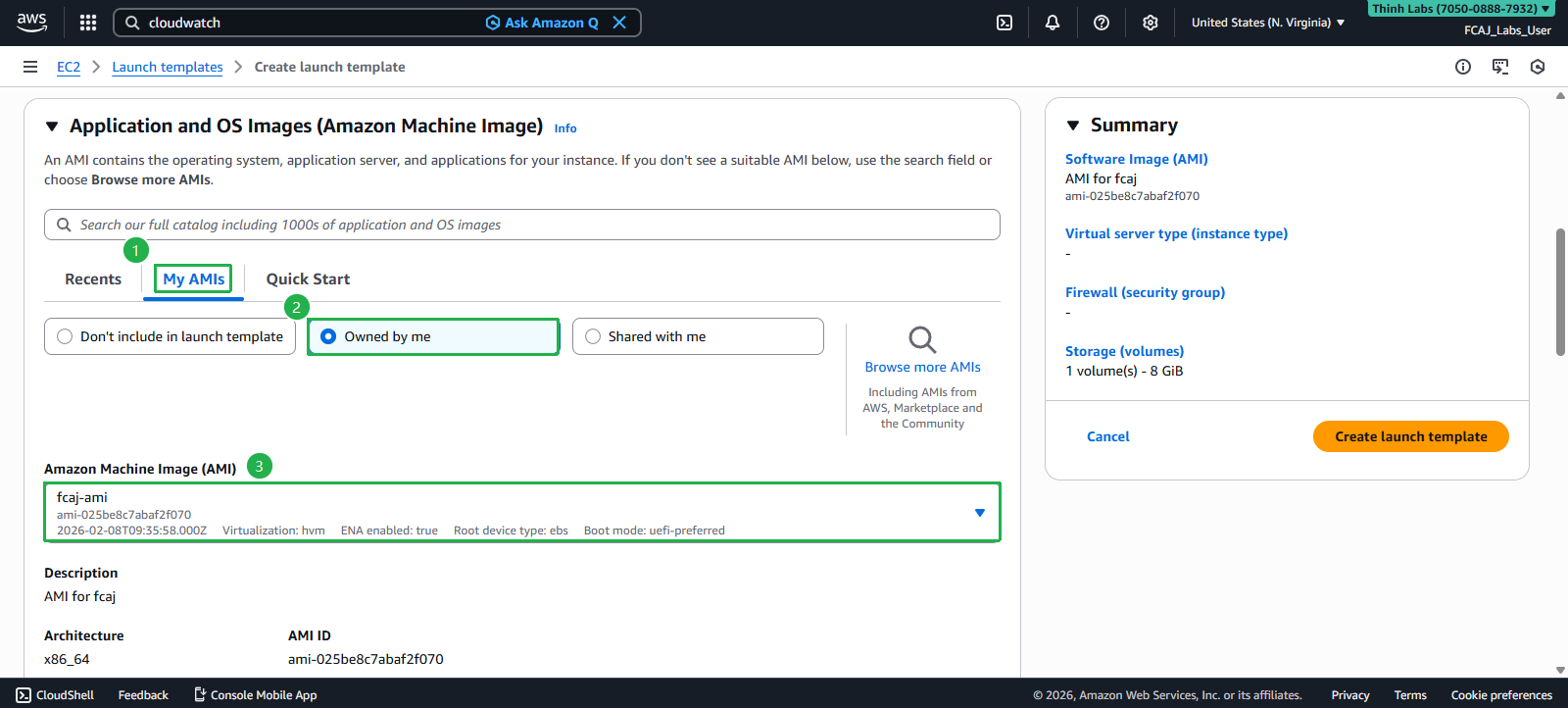The width and height of the screenshot is (1568, 708).
Task: Open the Feedback link in footer
Action: [x=143, y=695]
